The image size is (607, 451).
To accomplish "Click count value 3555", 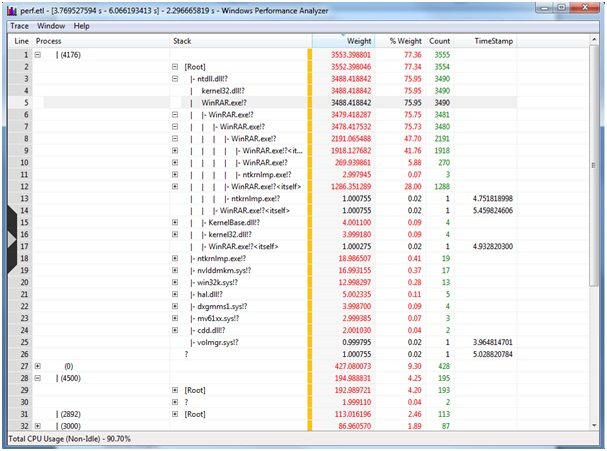I will (x=442, y=55).
